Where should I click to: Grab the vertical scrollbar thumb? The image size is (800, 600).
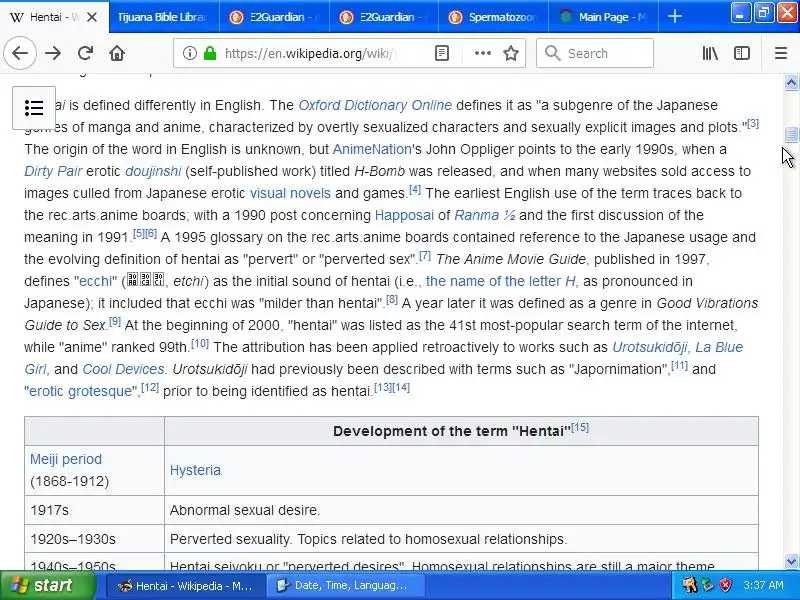coord(791,134)
